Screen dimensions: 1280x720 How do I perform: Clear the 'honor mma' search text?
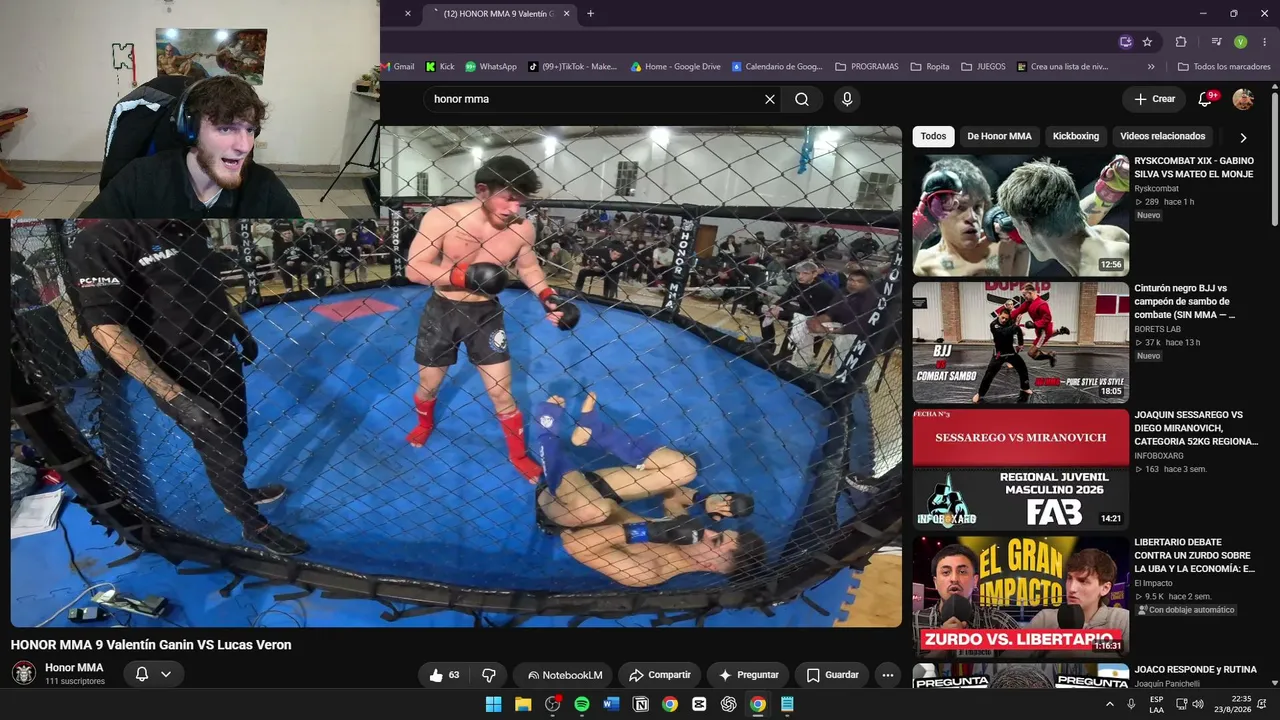[x=770, y=99]
